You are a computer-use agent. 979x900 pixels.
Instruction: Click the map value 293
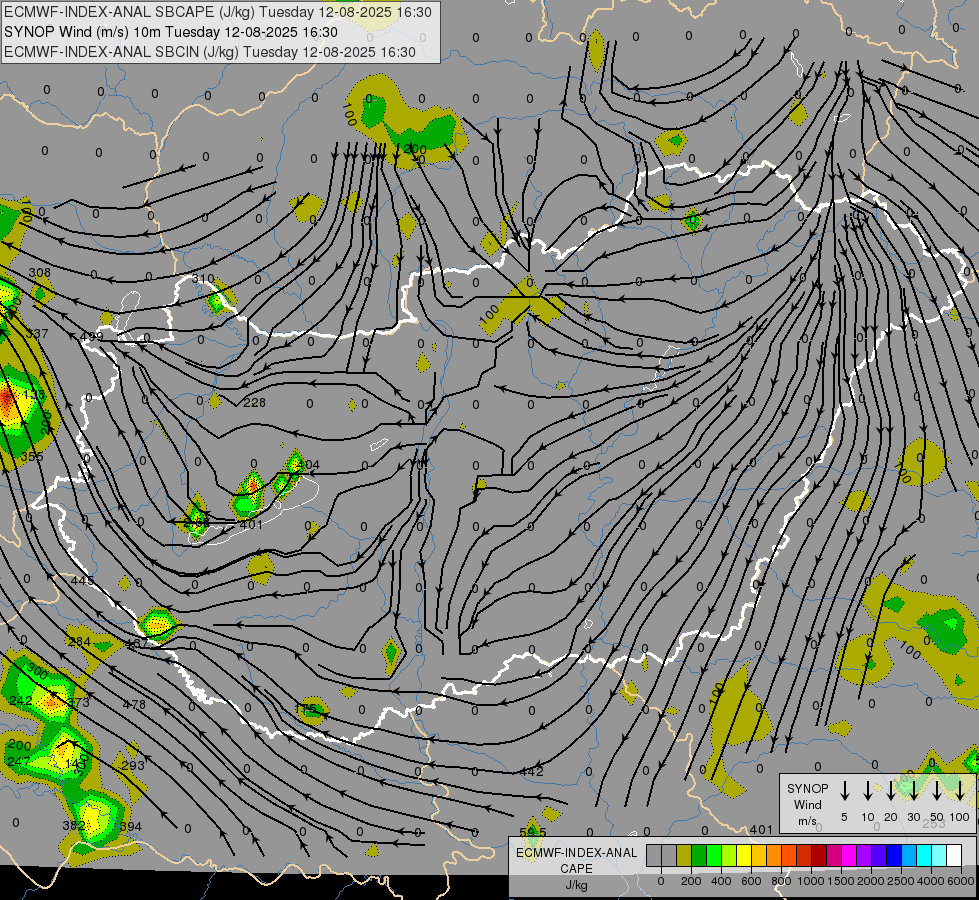coord(133,765)
